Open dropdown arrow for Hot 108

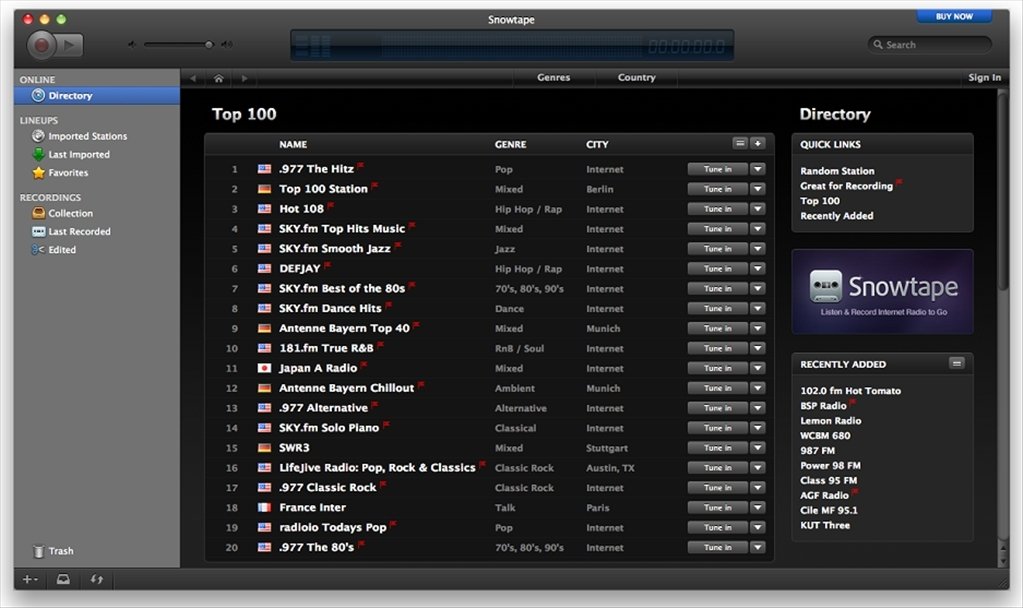click(757, 209)
